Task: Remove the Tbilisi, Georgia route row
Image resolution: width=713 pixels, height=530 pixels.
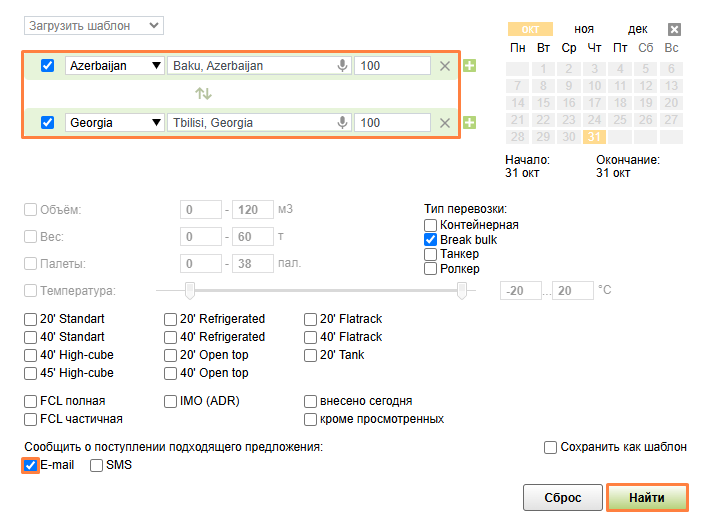Action: (x=446, y=123)
